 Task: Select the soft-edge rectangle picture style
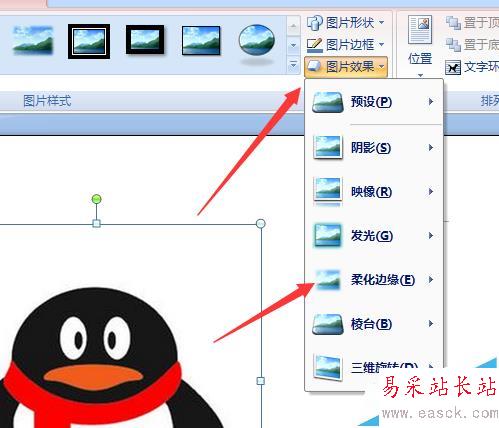click(x=33, y=41)
